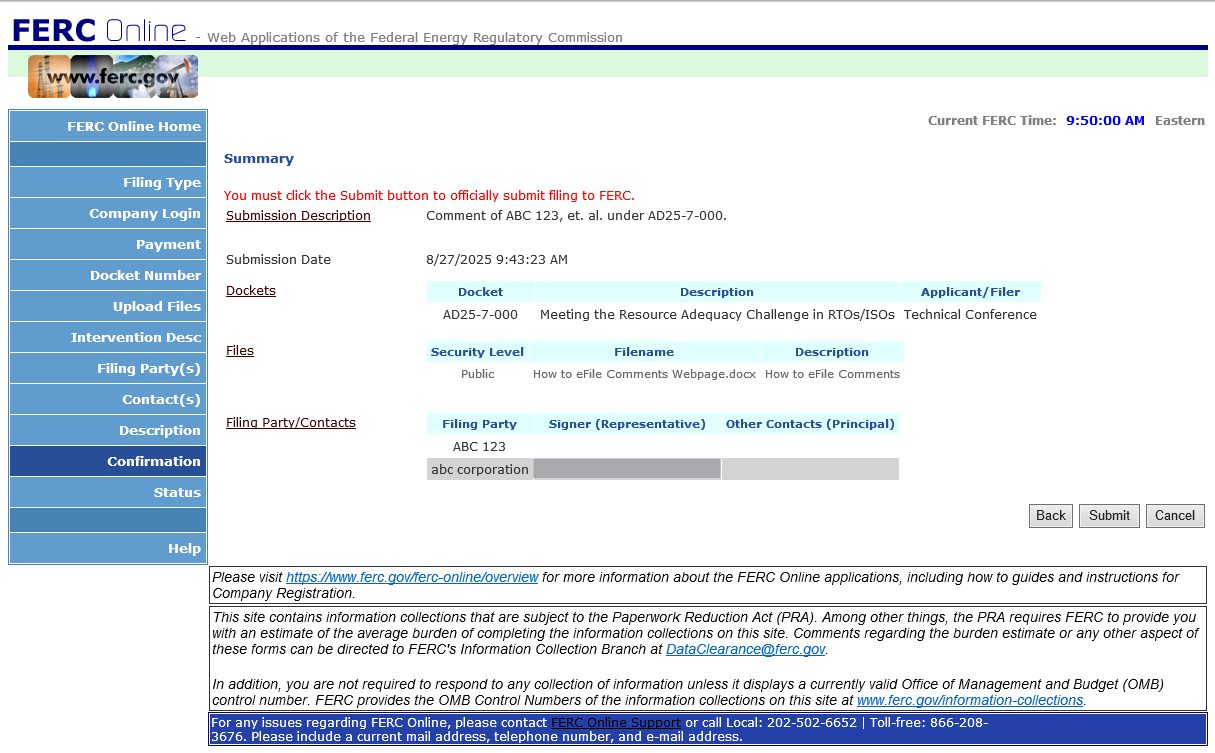
Task: Click the submission date value 8/27/2025
Action: click(497, 259)
